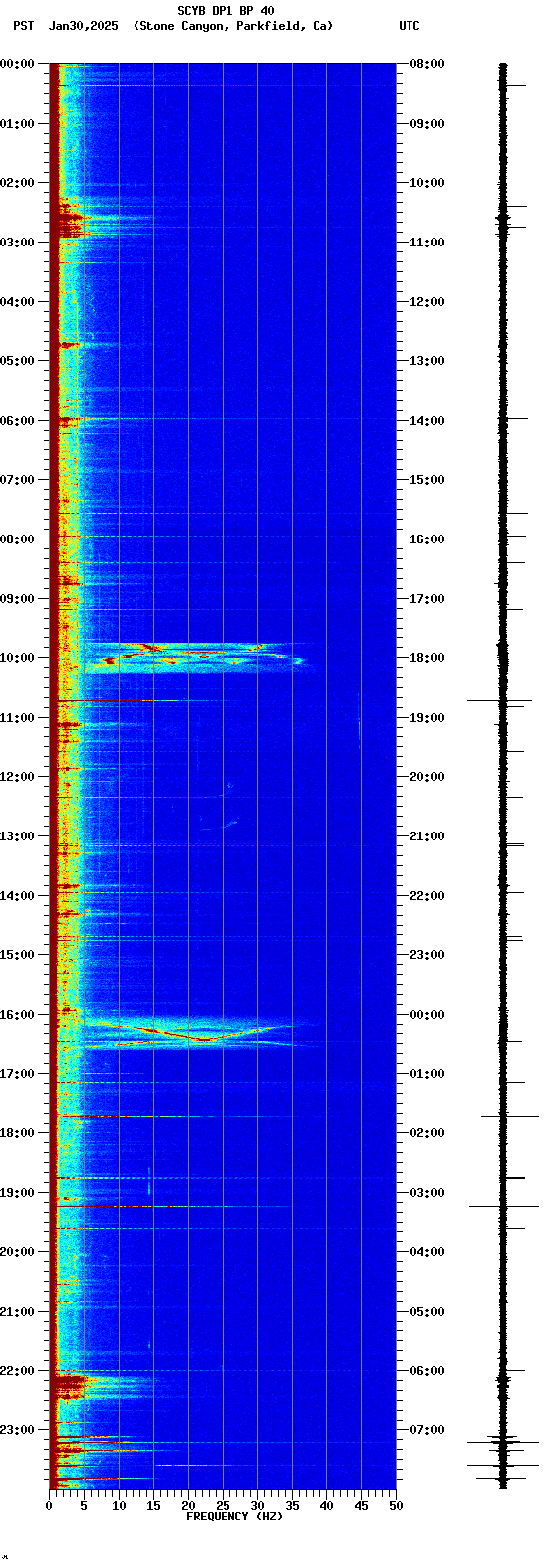546x1568 pixels.
Task: Click the PST time label '00:00'
Action: [x=17, y=64]
